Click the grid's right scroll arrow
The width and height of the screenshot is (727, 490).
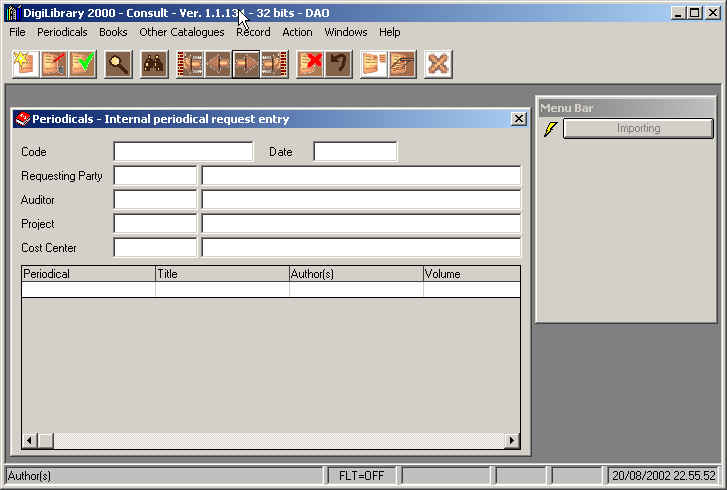(512, 440)
